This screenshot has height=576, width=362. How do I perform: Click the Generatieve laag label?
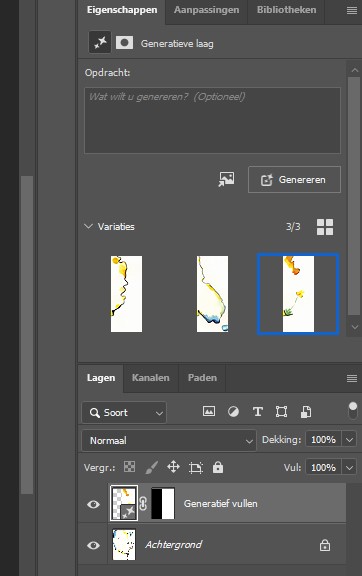click(x=177, y=44)
